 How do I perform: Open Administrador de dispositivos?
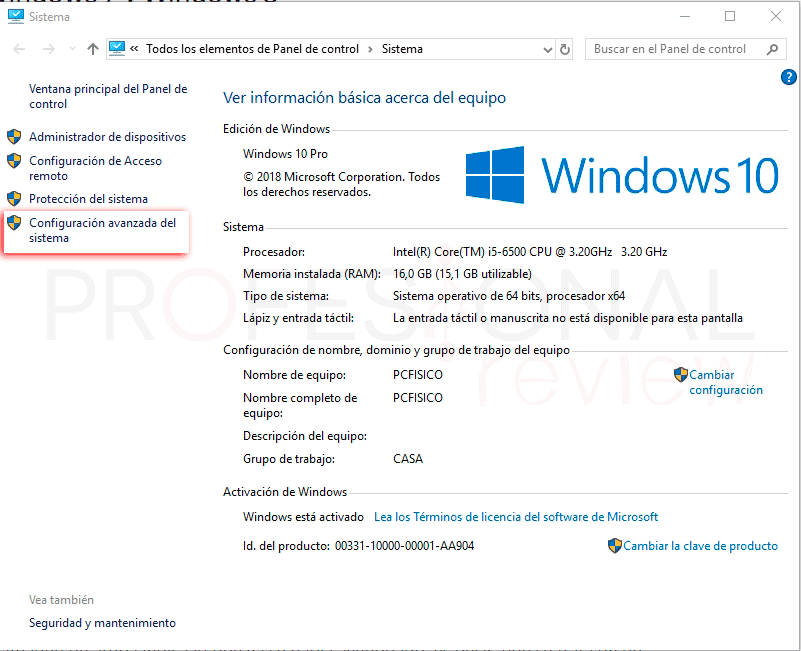pyautogui.click(x=107, y=137)
